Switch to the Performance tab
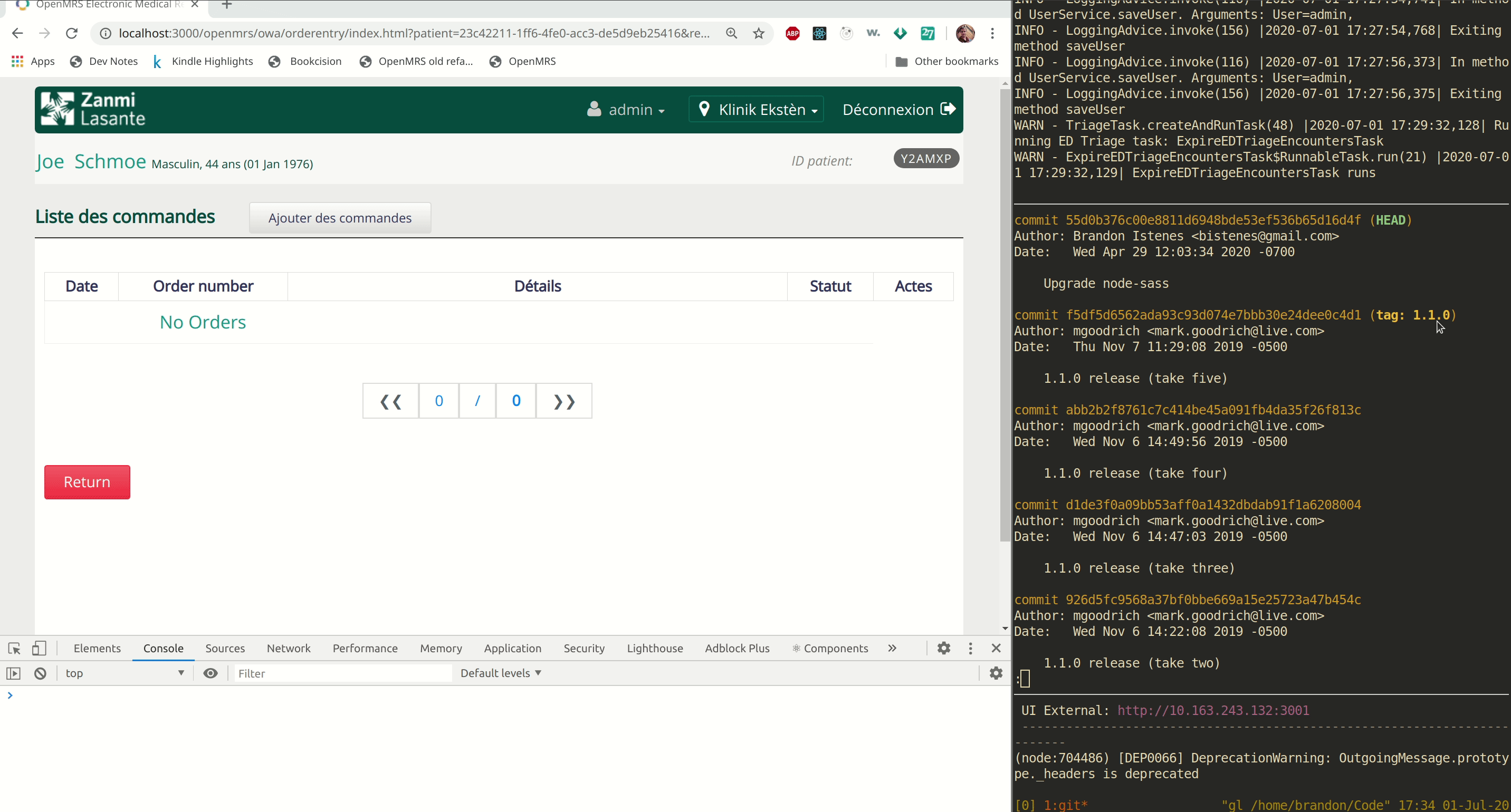This screenshot has height=812, width=1511. pos(365,649)
